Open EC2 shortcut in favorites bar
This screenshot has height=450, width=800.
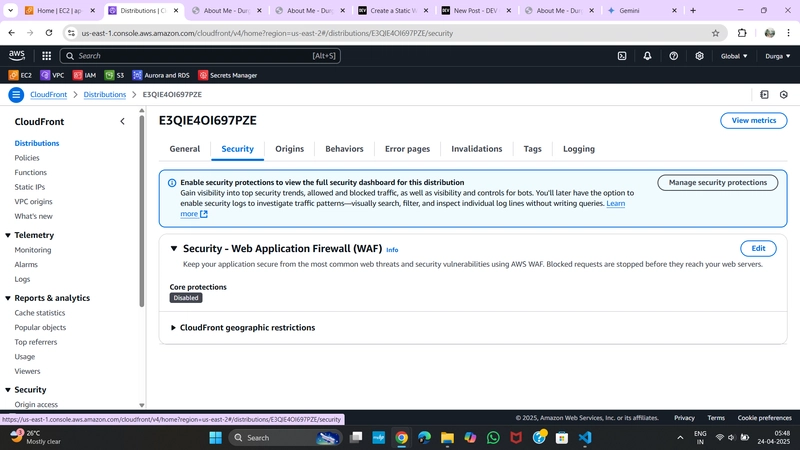pos(20,75)
